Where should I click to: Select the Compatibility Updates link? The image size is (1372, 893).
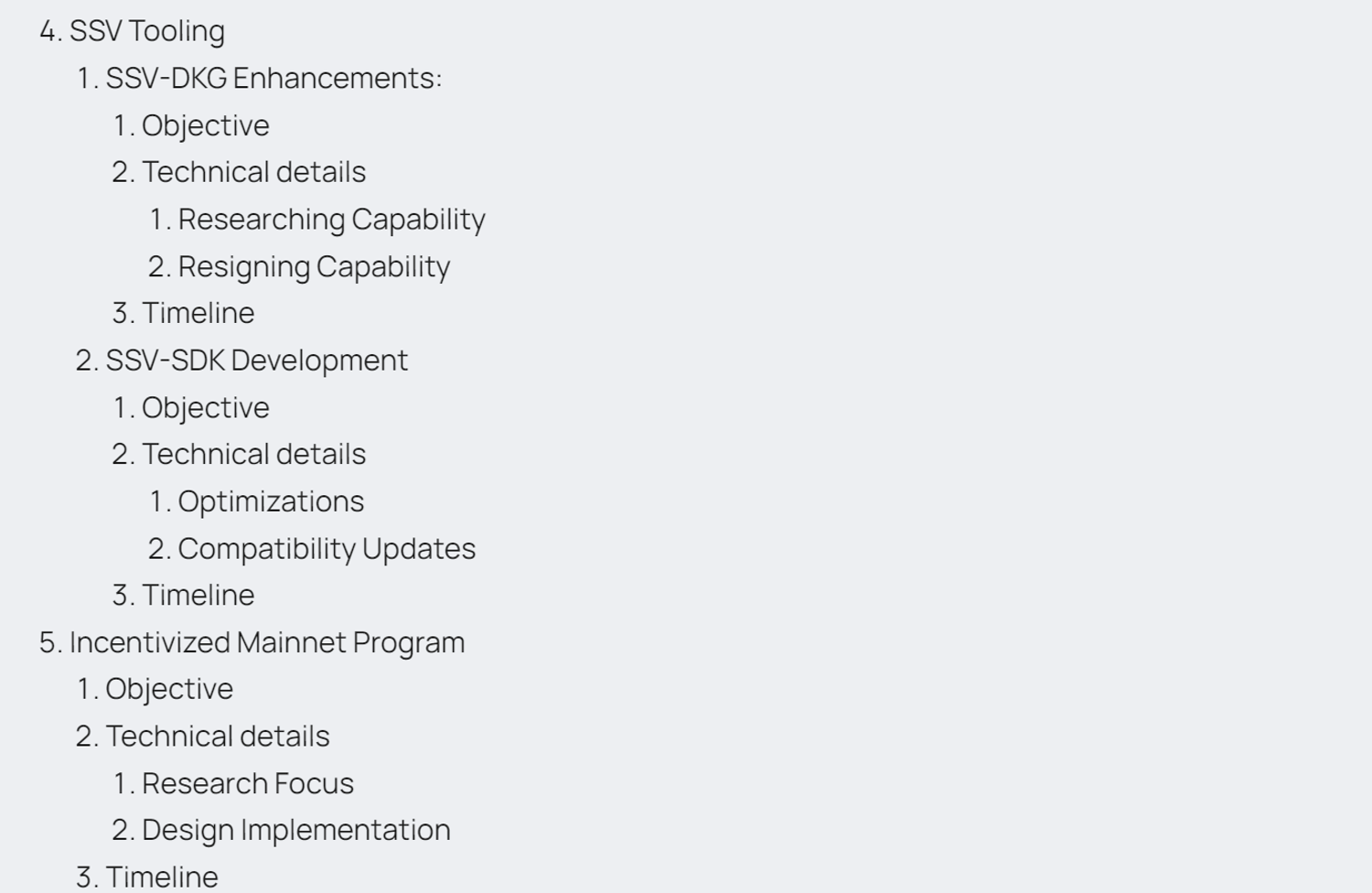tap(327, 549)
